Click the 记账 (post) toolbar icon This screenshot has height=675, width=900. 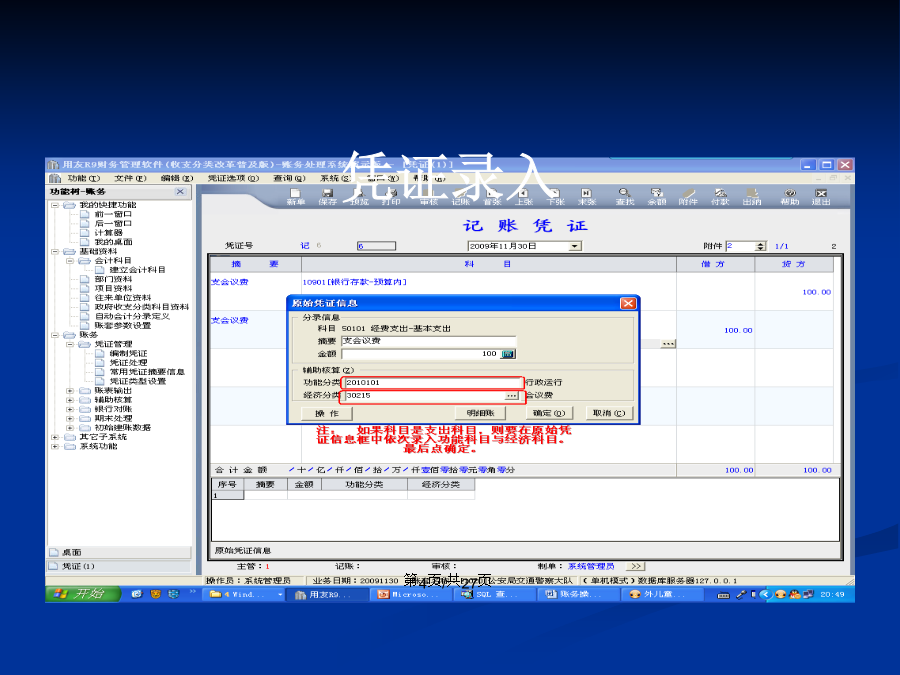pyautogui.click(x=460, y=197)
